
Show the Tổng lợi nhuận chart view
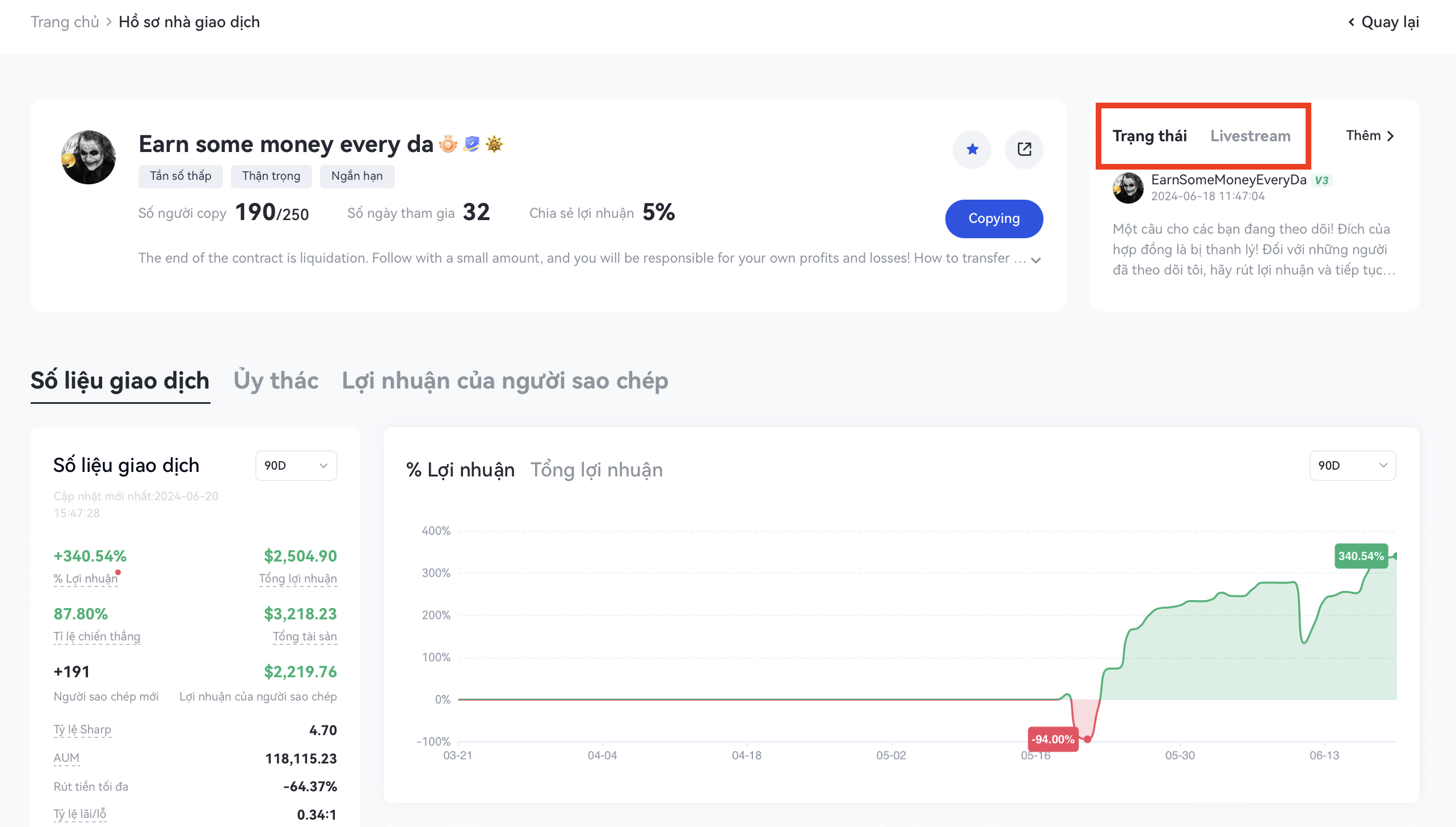[x=596, y=470]
